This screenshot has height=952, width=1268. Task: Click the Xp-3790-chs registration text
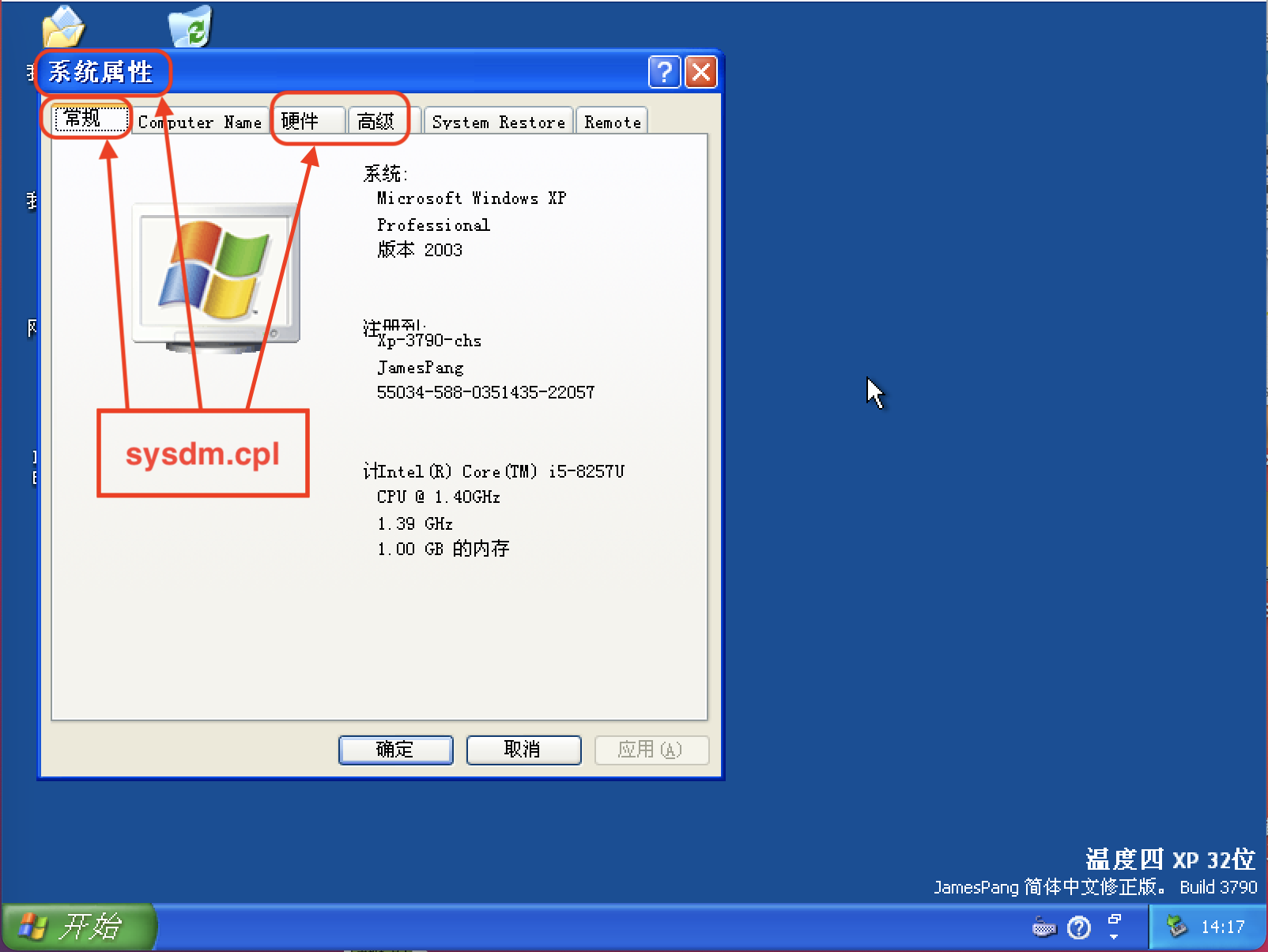[429, 341]
